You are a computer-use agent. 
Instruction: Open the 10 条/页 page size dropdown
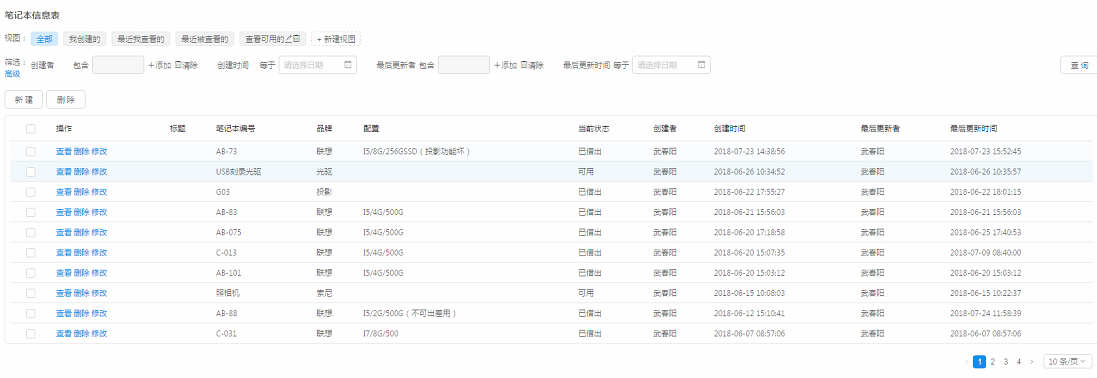tap(1068, 361)
